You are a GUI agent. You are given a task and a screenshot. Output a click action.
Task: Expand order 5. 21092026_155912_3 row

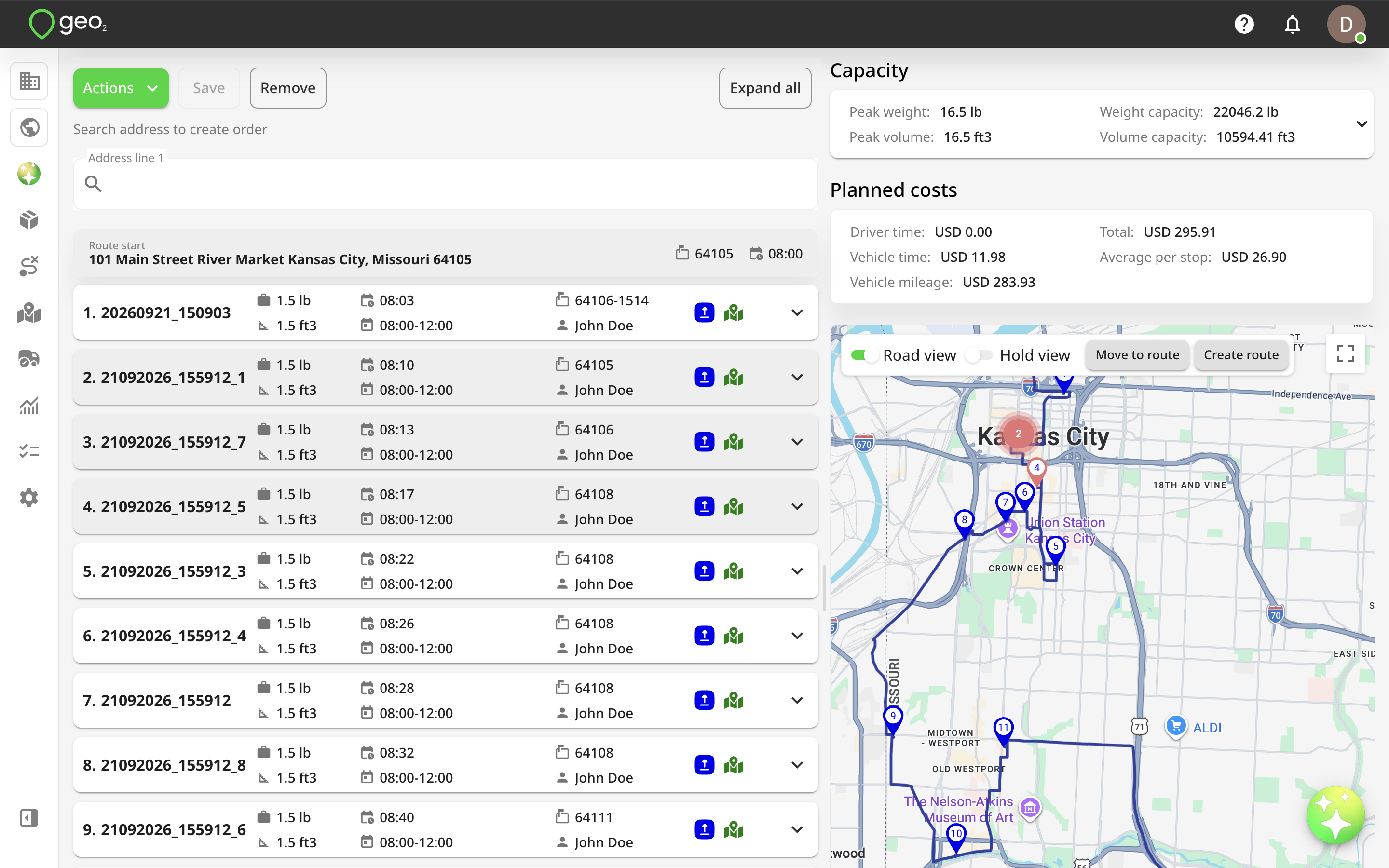coord(797,571)
